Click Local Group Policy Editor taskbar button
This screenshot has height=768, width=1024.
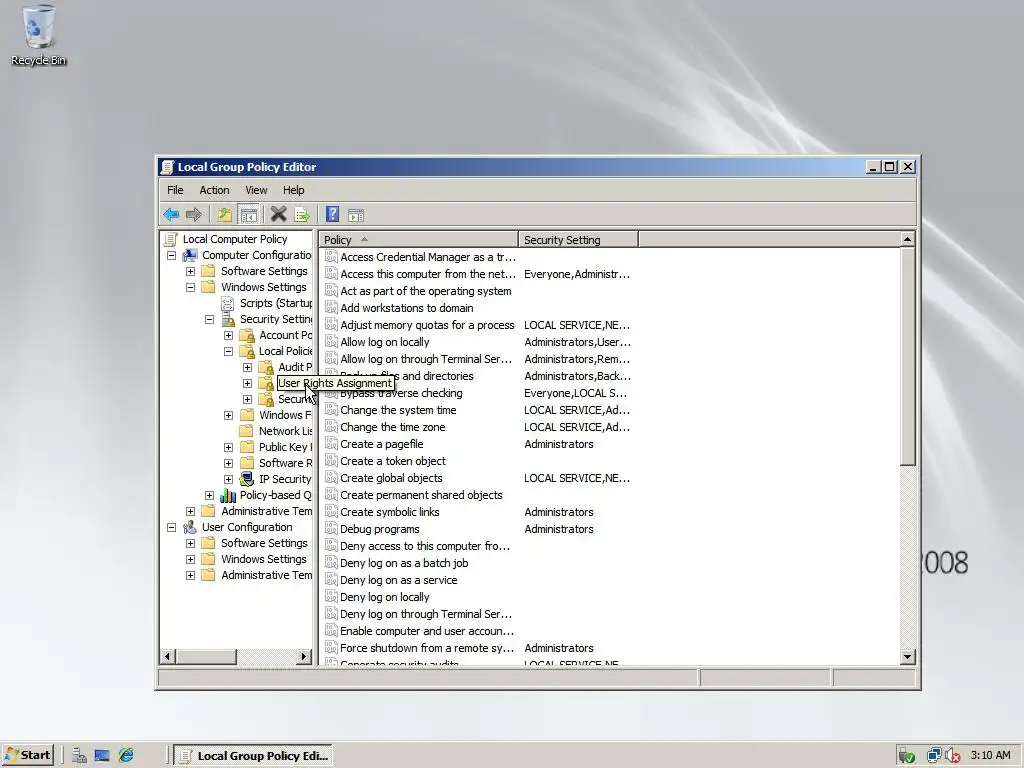[x=255, y=756]
